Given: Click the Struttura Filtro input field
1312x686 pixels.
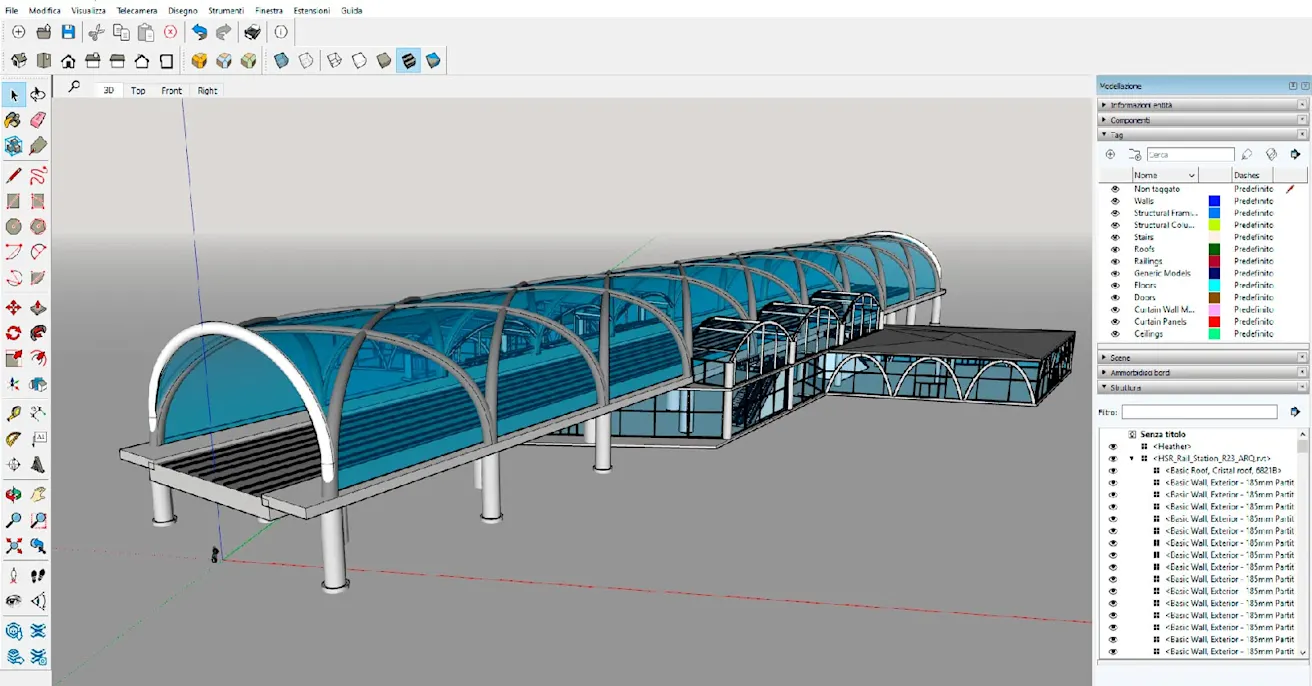Looking at the screenshot, I should click(x=1199, y=412).
